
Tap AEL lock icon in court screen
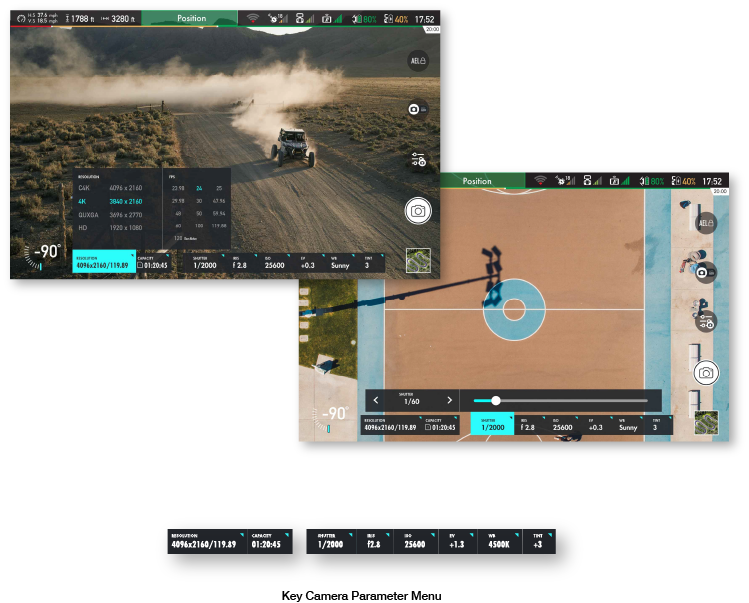(706, 223)
